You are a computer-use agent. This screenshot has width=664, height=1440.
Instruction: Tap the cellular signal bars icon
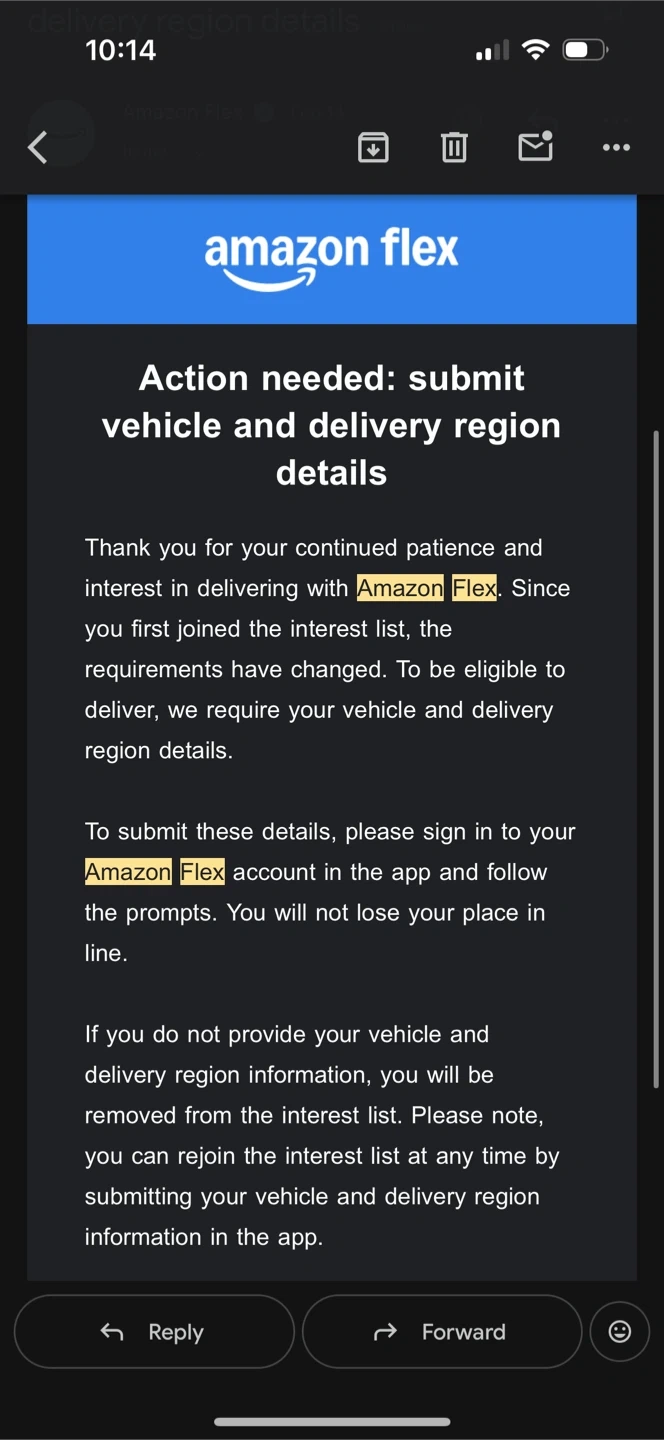tap(492, 50)
